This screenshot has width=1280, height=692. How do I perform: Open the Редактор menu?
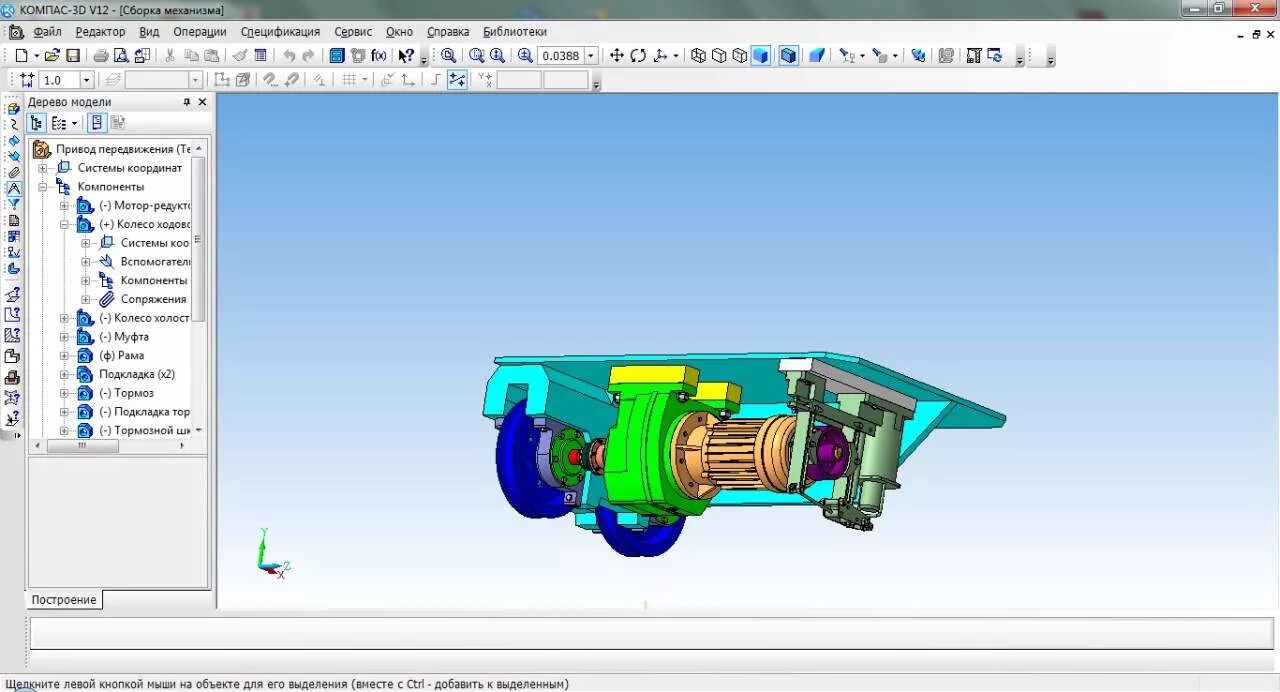pos(100,32)
